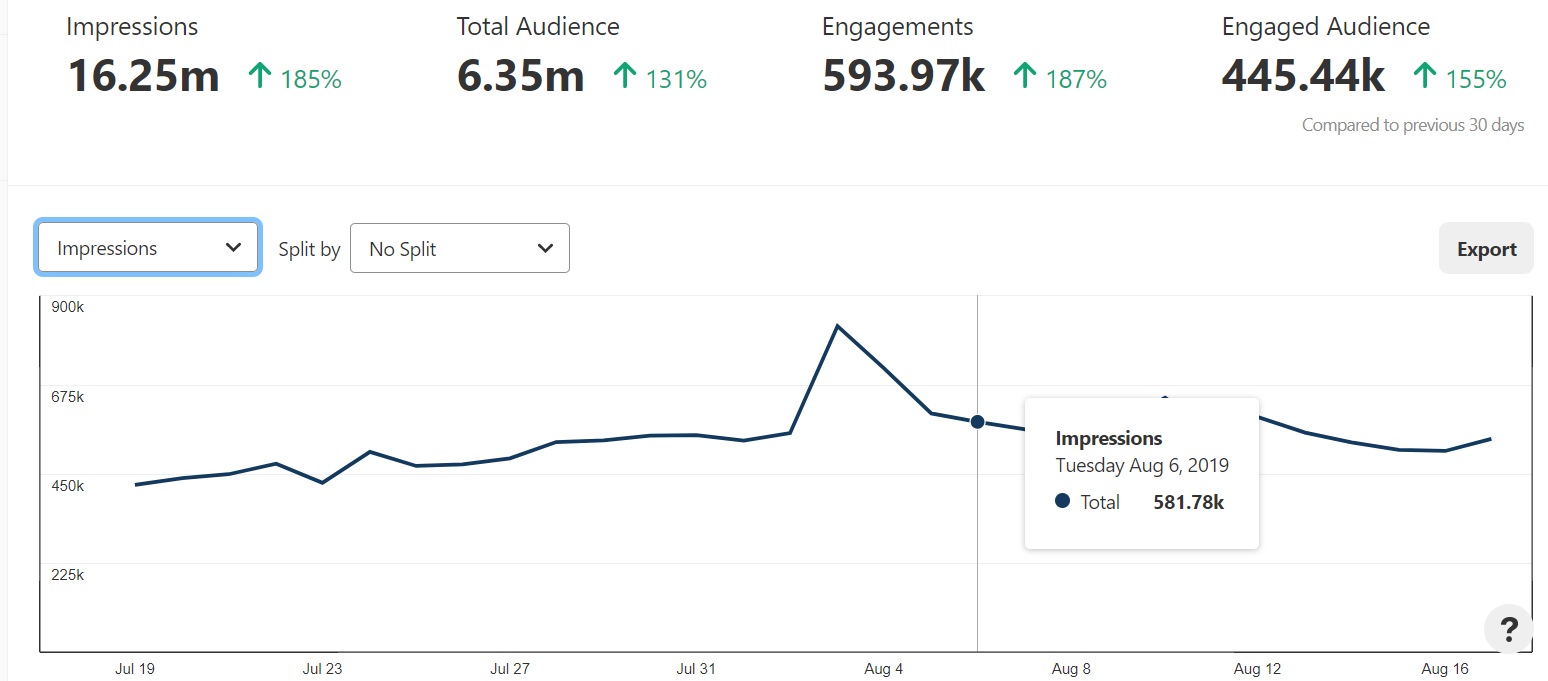
Task: Click the 581.78k Total value in the tooltip
Action: (x=1188, y=501)
